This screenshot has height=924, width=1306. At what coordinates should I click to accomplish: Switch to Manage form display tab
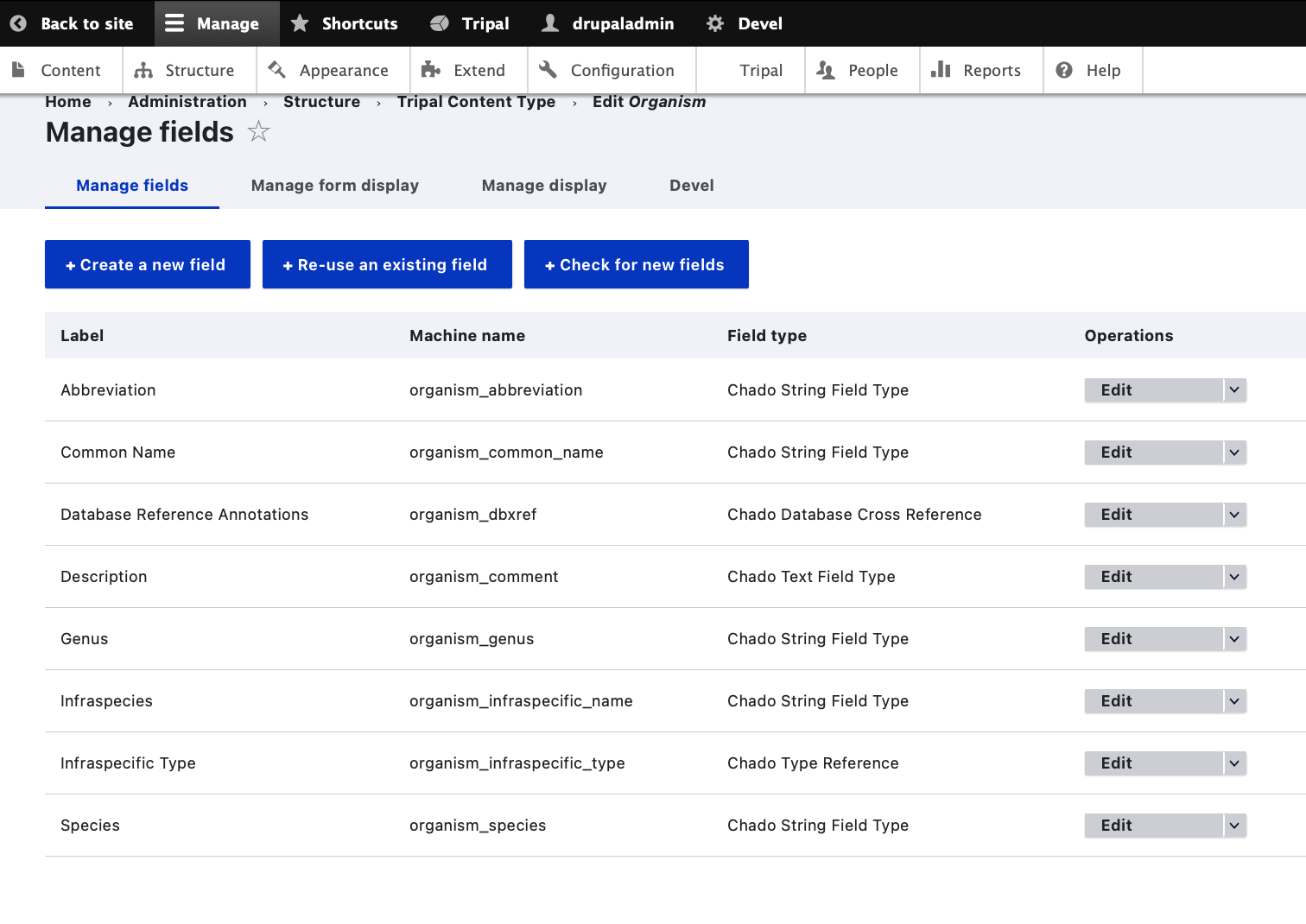(x=335, y=186)
